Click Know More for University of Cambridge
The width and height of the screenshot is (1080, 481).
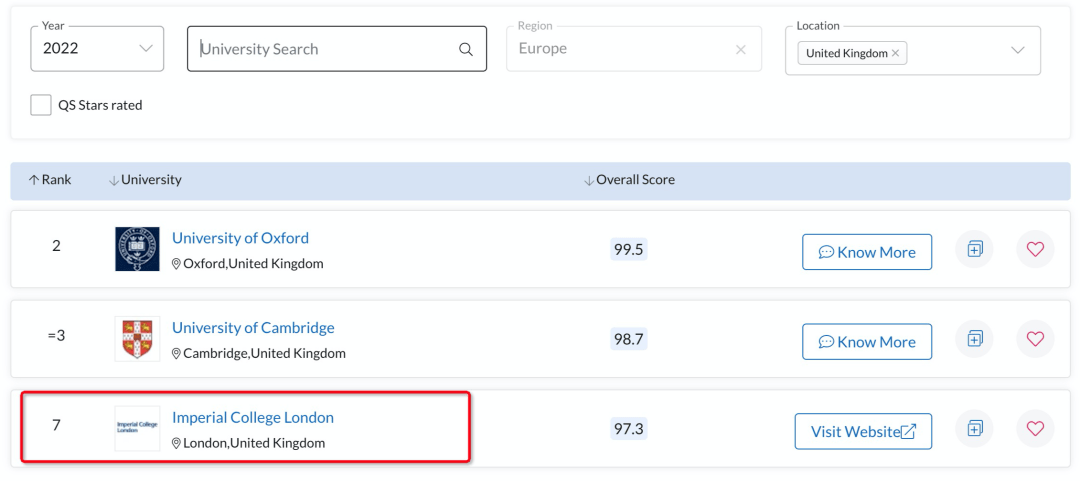pos(866,342)
